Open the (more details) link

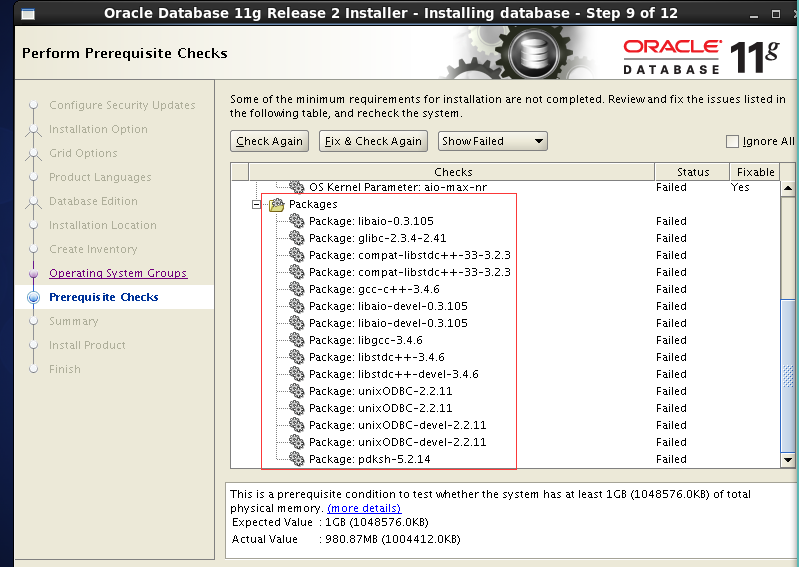coord(364,508)
